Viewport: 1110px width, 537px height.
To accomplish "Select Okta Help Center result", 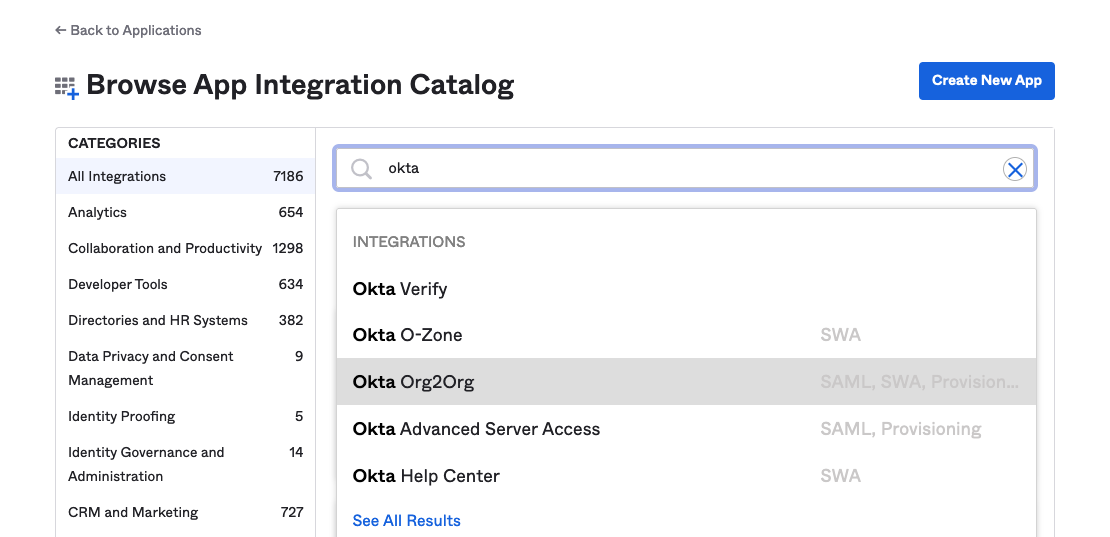I will 426,476.
